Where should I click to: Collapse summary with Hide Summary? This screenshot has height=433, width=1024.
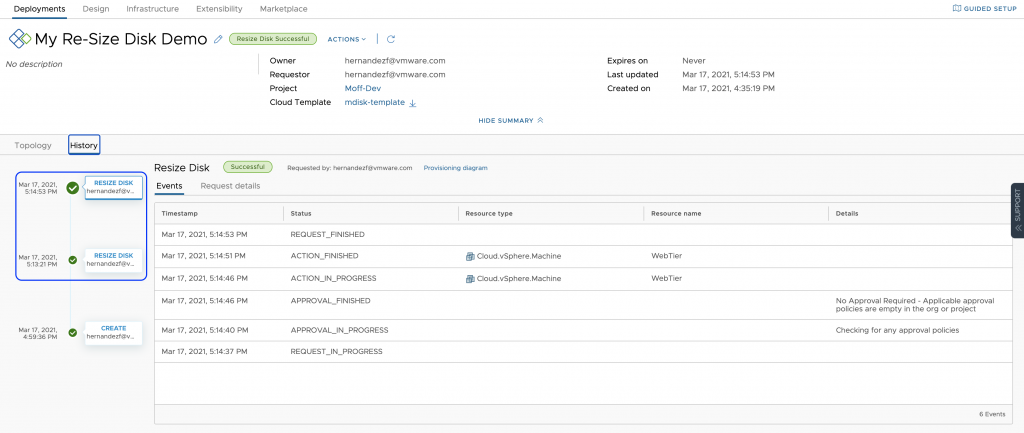click(511, 120)
